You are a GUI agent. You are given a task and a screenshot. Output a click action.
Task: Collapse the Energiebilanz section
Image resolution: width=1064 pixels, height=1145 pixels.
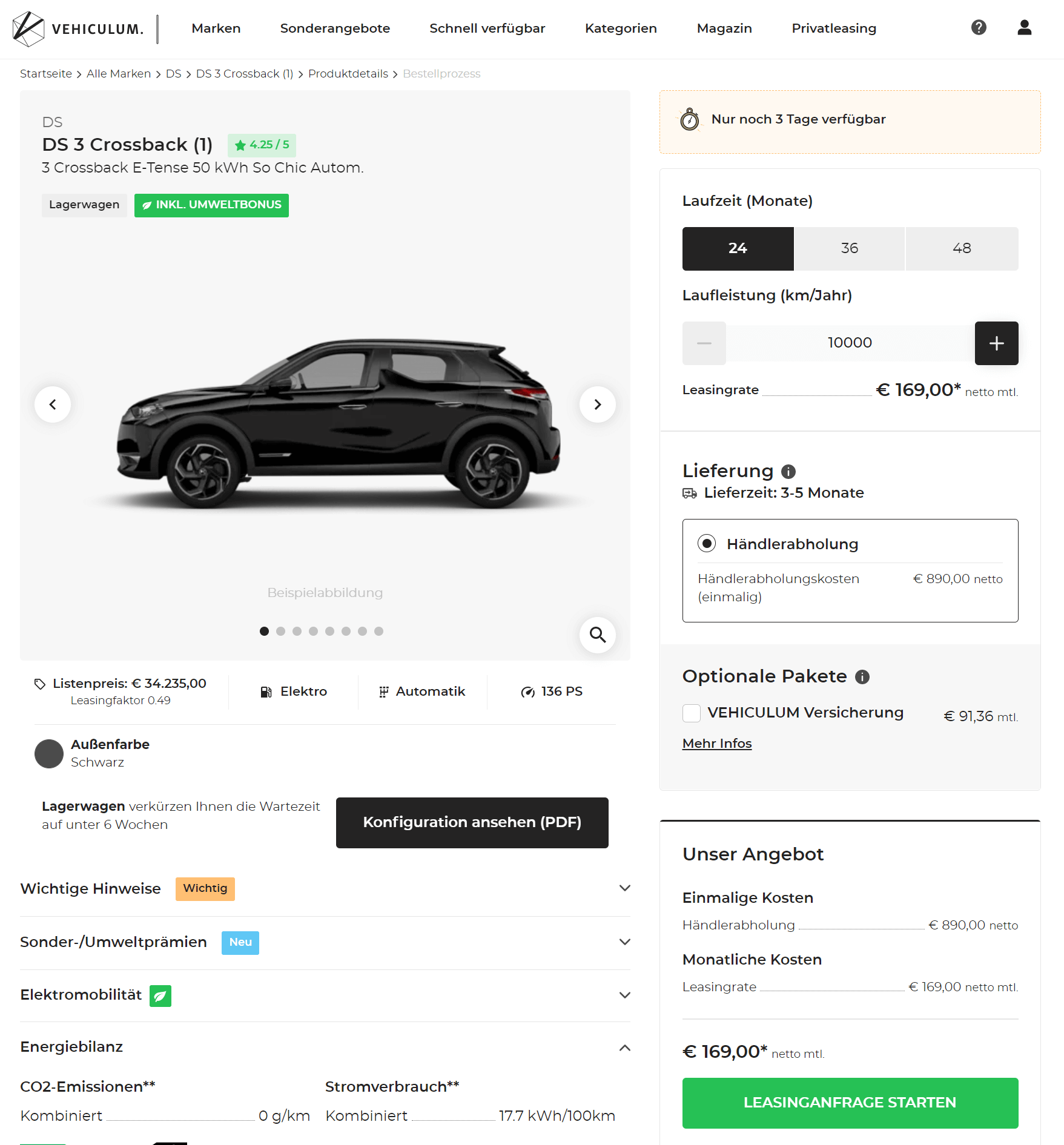point(325,1047)
